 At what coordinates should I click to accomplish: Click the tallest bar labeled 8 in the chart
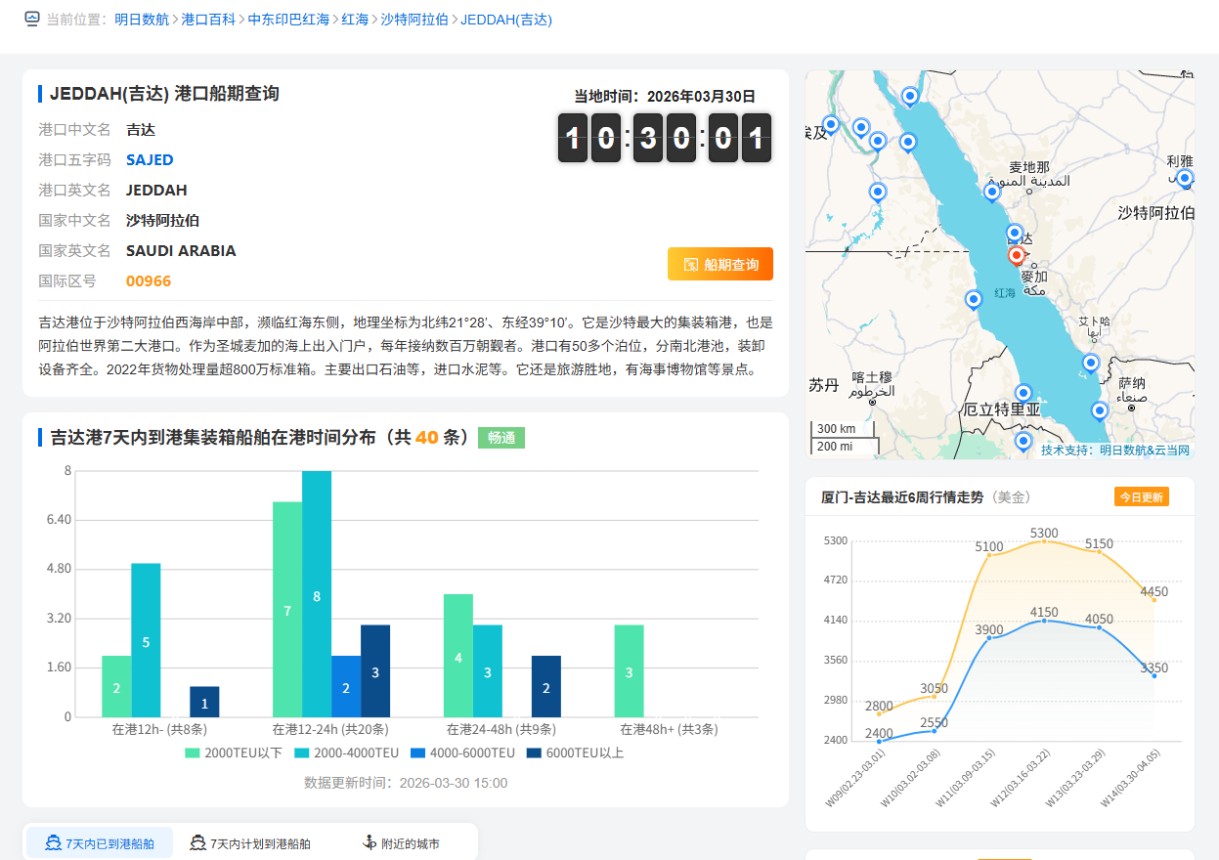tap(316, 594)
